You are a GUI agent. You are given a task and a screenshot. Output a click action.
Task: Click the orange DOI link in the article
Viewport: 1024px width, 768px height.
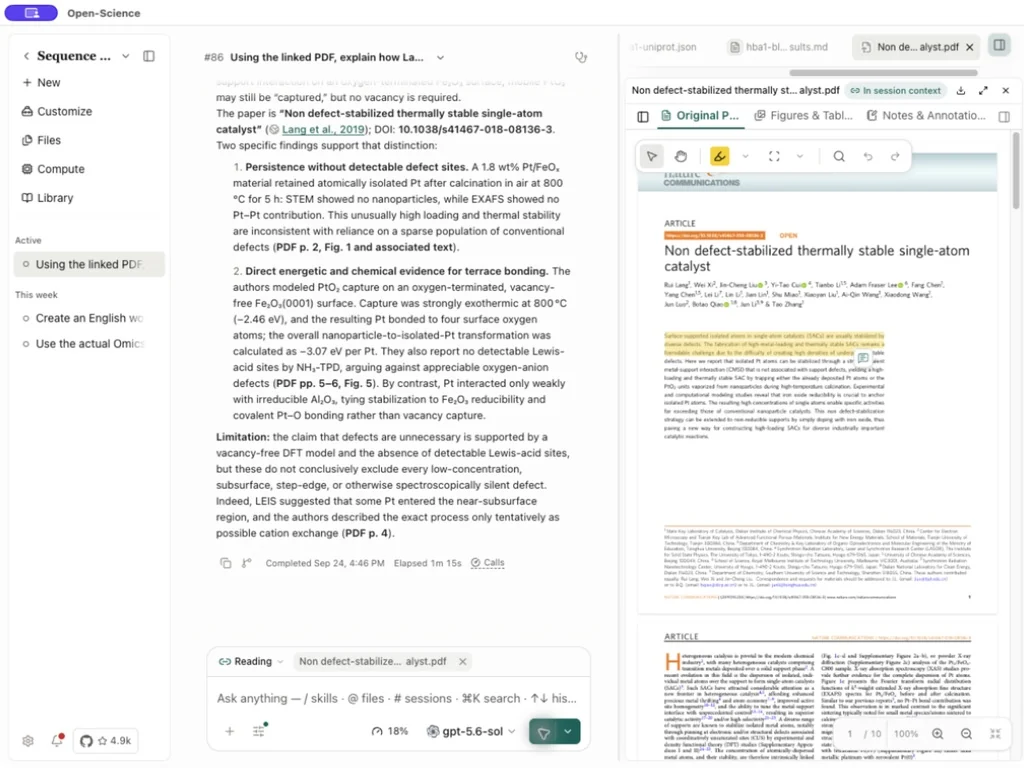(714, 235)
